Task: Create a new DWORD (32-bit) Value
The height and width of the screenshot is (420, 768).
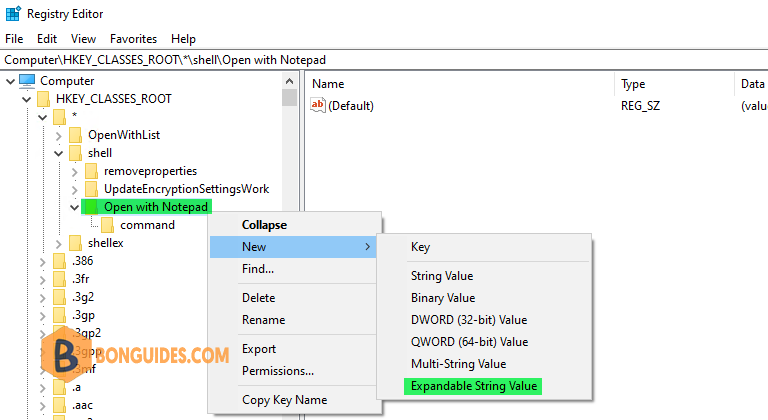Action: [x=484, y=320]
